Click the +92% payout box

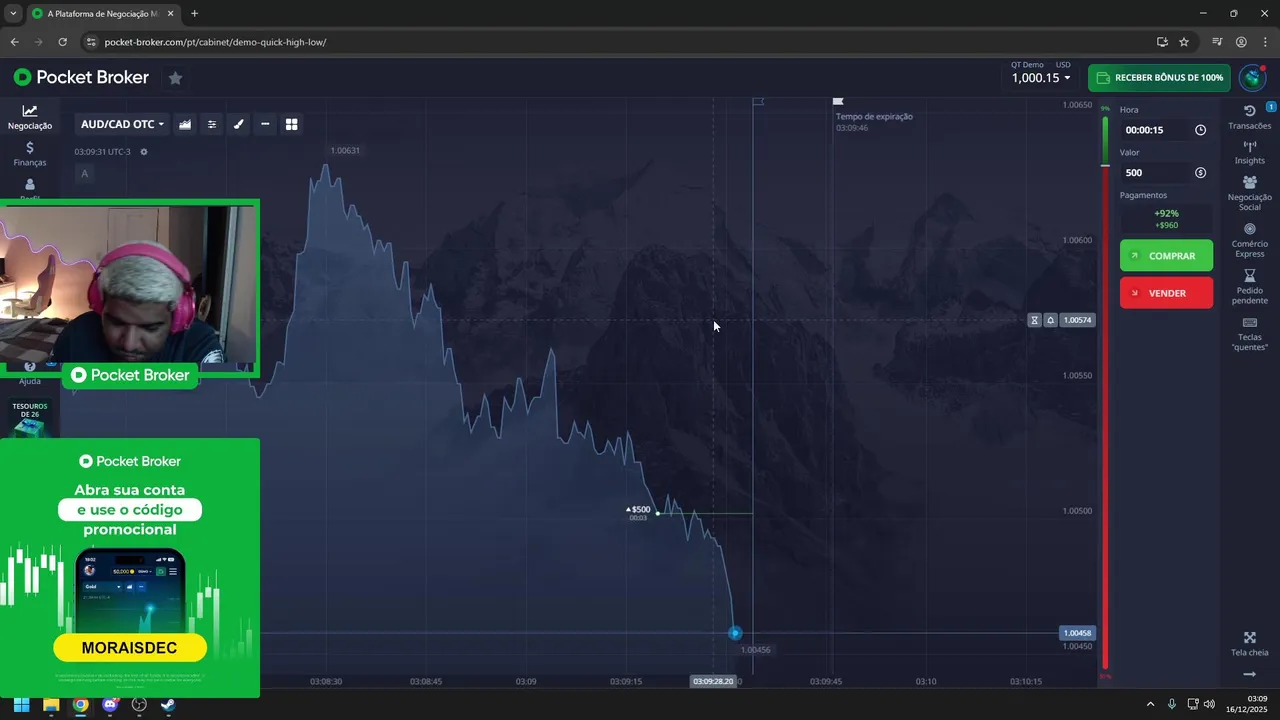tap(1166, 219)
